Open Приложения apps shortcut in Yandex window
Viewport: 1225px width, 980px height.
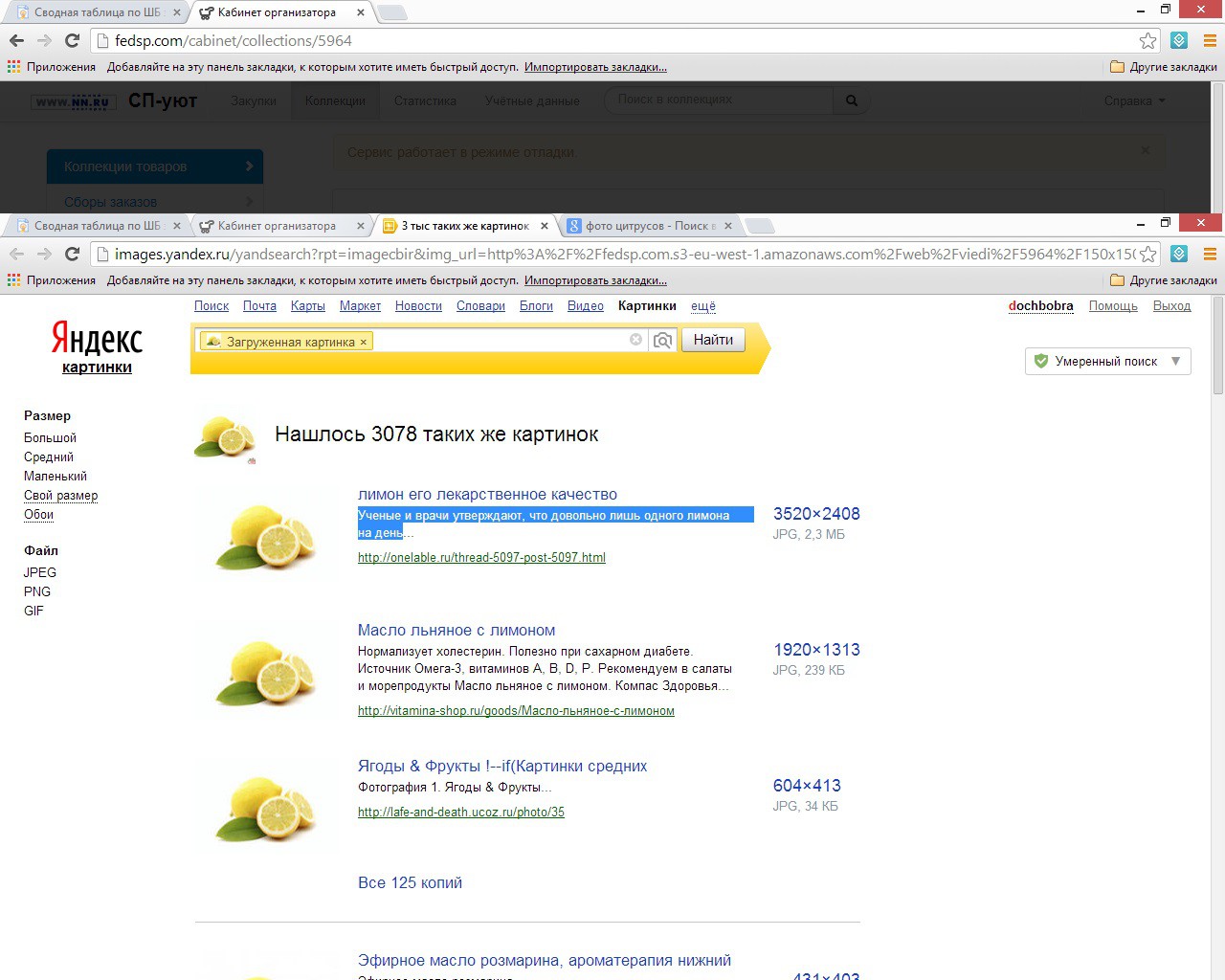coord(52,280)
